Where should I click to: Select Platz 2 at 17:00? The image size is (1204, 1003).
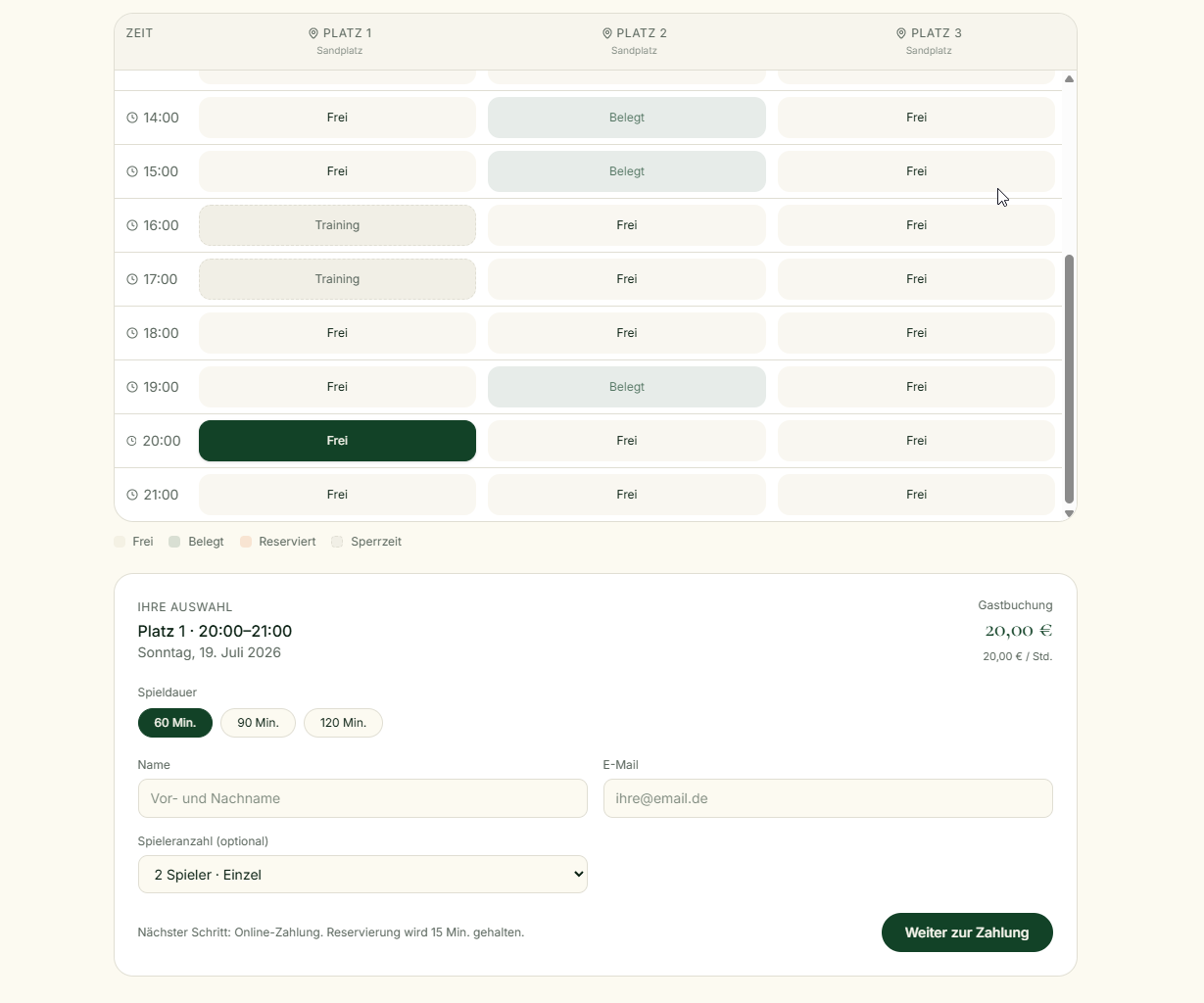pyautogui.click(x=627, y=279)
